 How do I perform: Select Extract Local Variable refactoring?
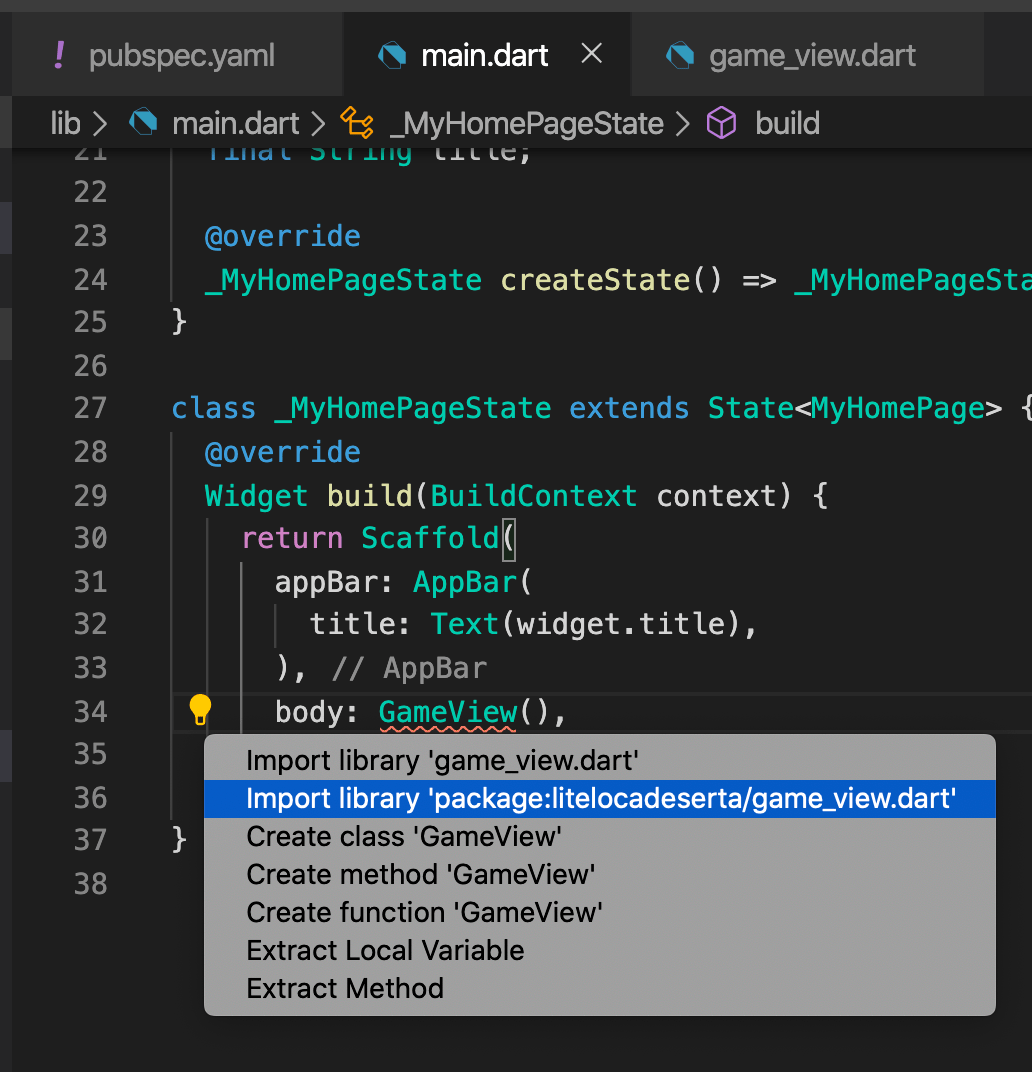(385, 951)
